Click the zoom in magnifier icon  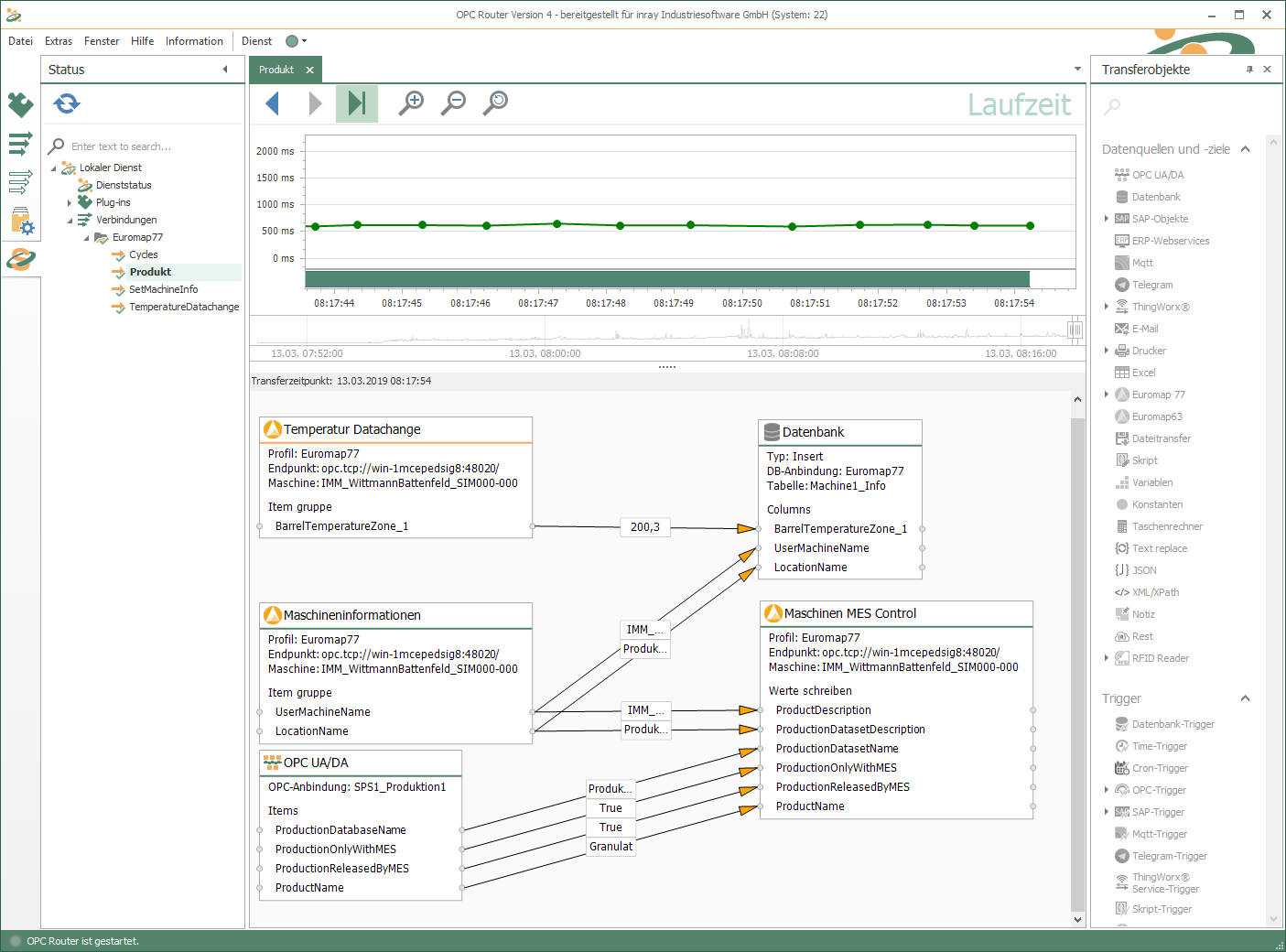point(411,103)
